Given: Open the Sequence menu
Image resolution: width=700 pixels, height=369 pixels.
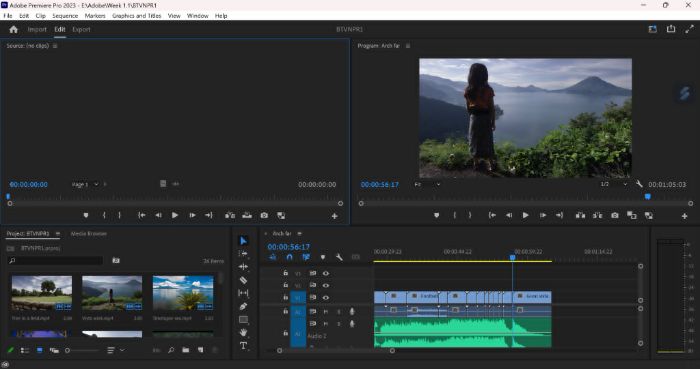Looking at the screenshot, I should 65,16.
